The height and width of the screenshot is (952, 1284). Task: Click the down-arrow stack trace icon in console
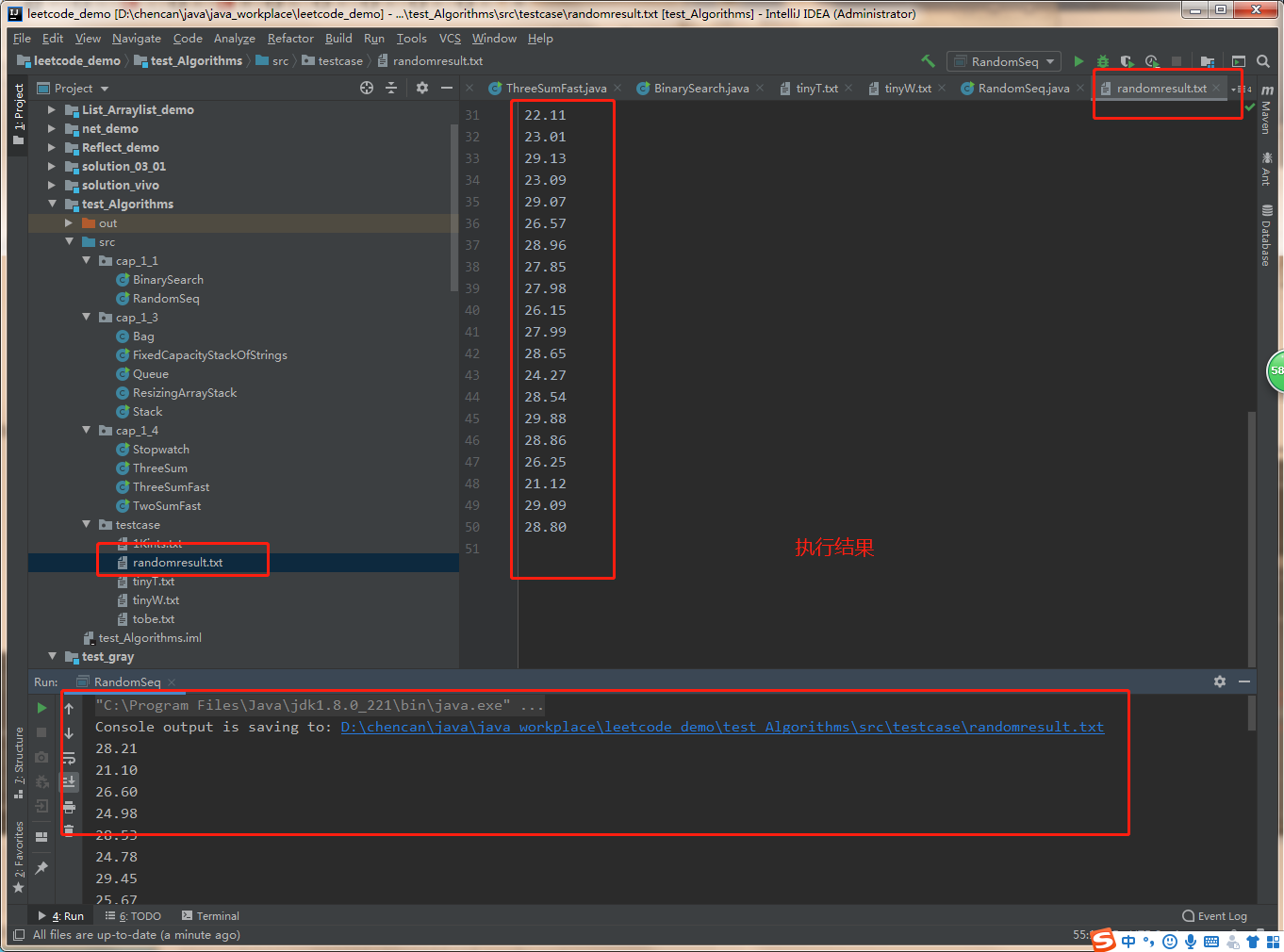pyautogui.click(x=69, y=732)
